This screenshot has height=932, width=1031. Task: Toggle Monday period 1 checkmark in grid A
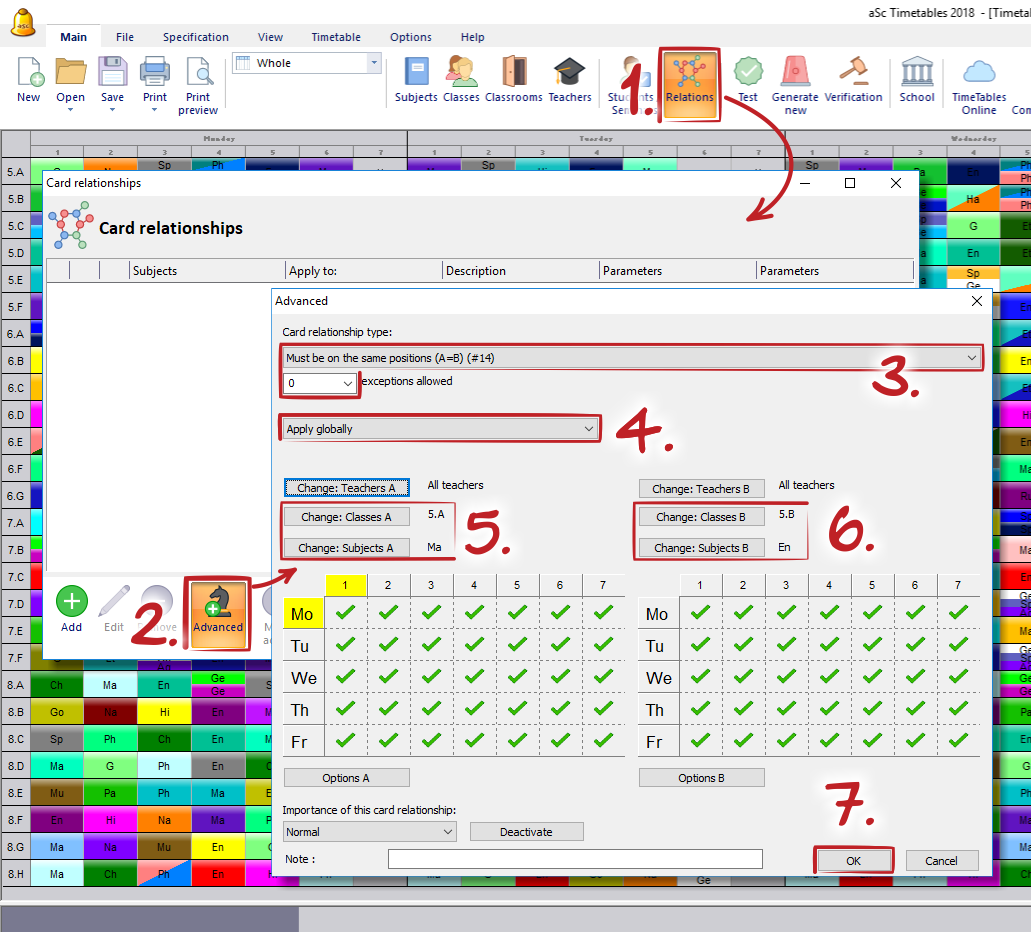pyautogui.click(x=346, y=613)
